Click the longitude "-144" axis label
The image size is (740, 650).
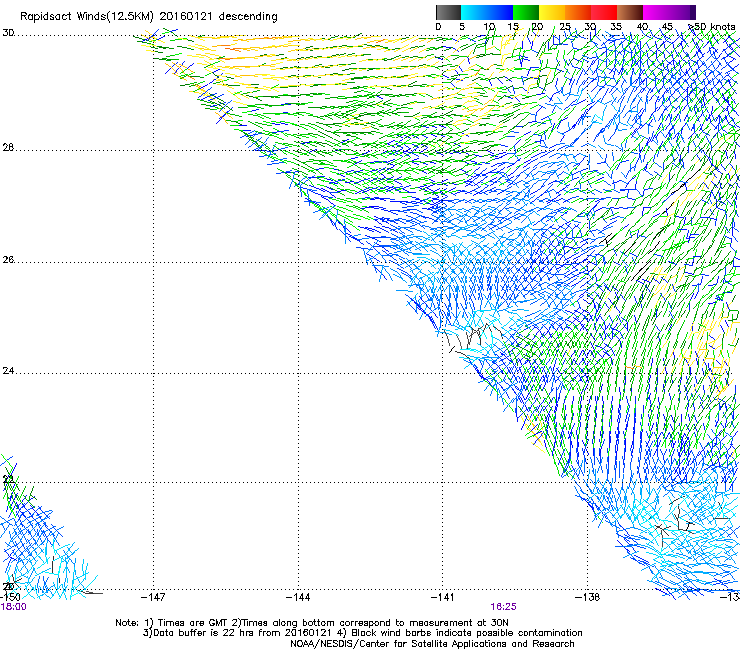coord(298,597)
